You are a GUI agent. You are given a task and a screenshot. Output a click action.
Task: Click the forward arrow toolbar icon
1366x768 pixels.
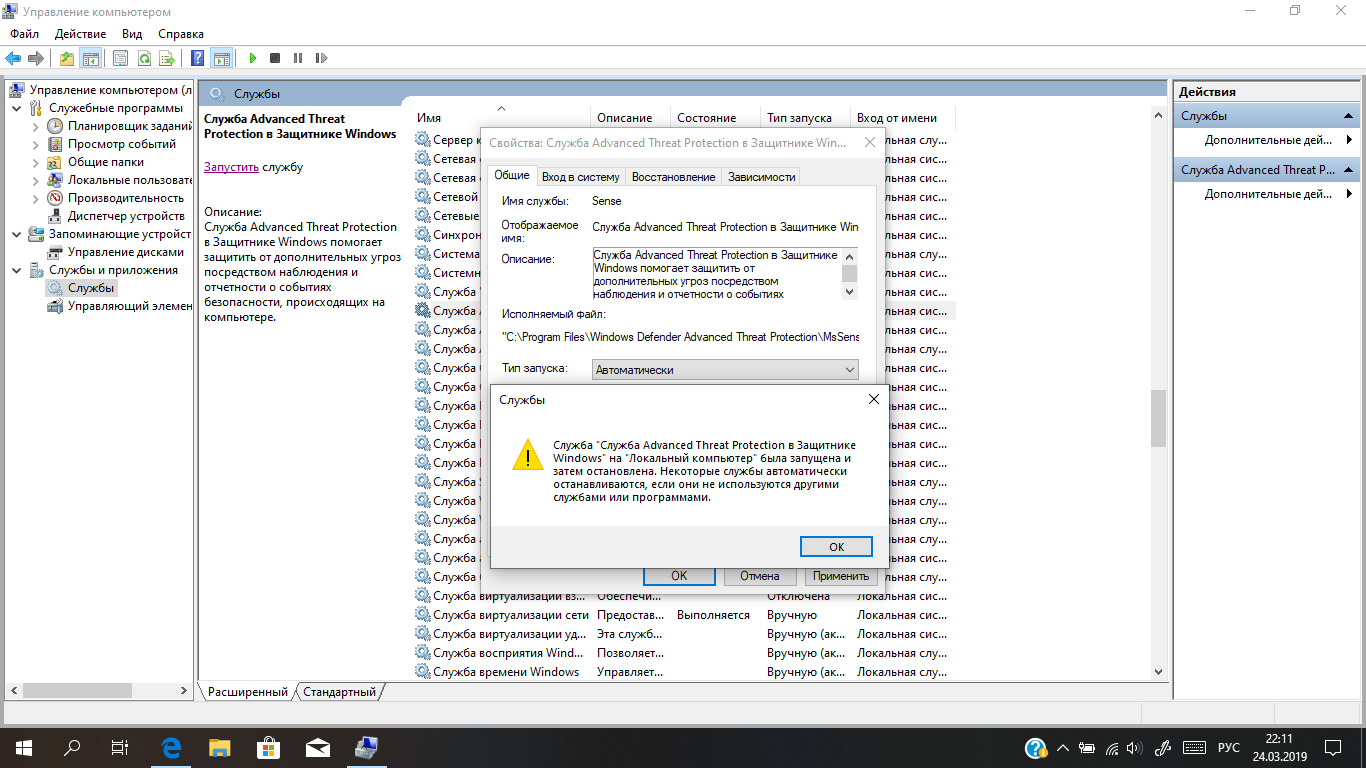pyautogui.click(x=36, y=59)
